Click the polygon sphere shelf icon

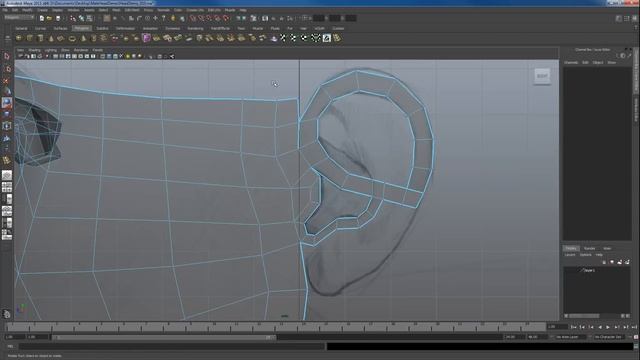[x=19, y=38]
